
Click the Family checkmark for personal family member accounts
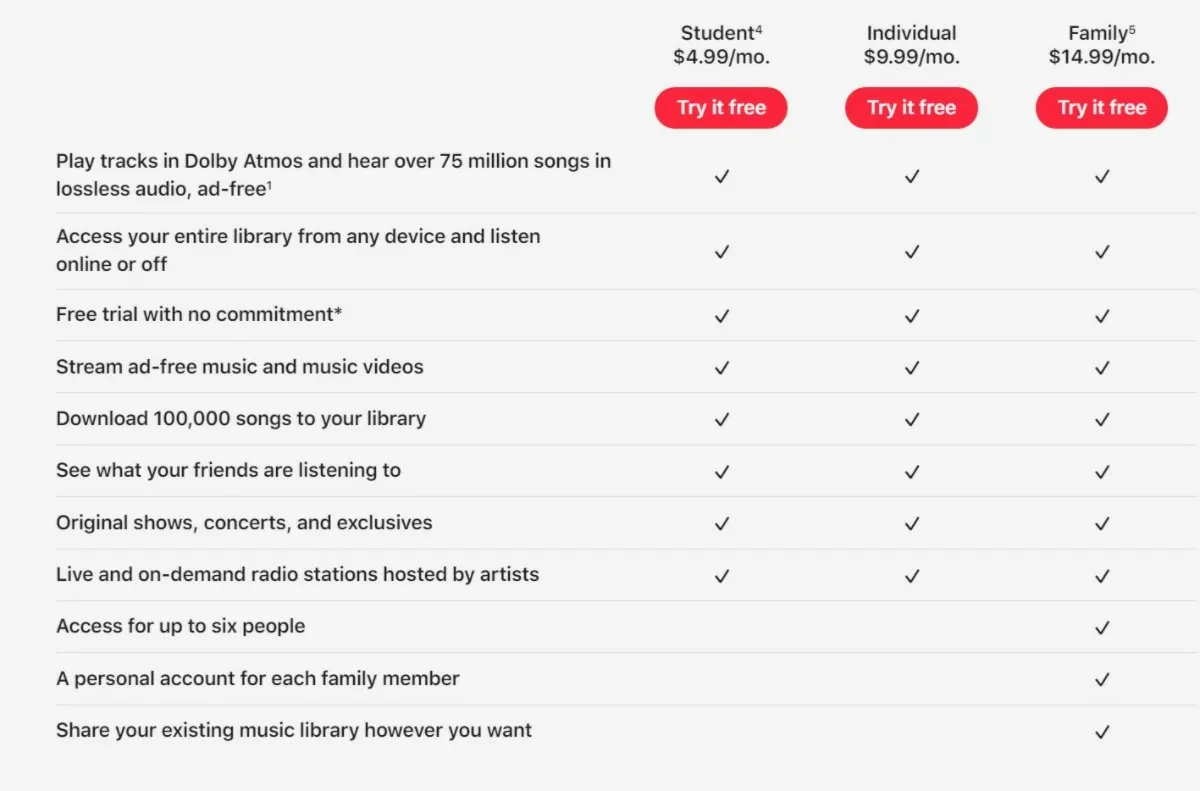1101,679
